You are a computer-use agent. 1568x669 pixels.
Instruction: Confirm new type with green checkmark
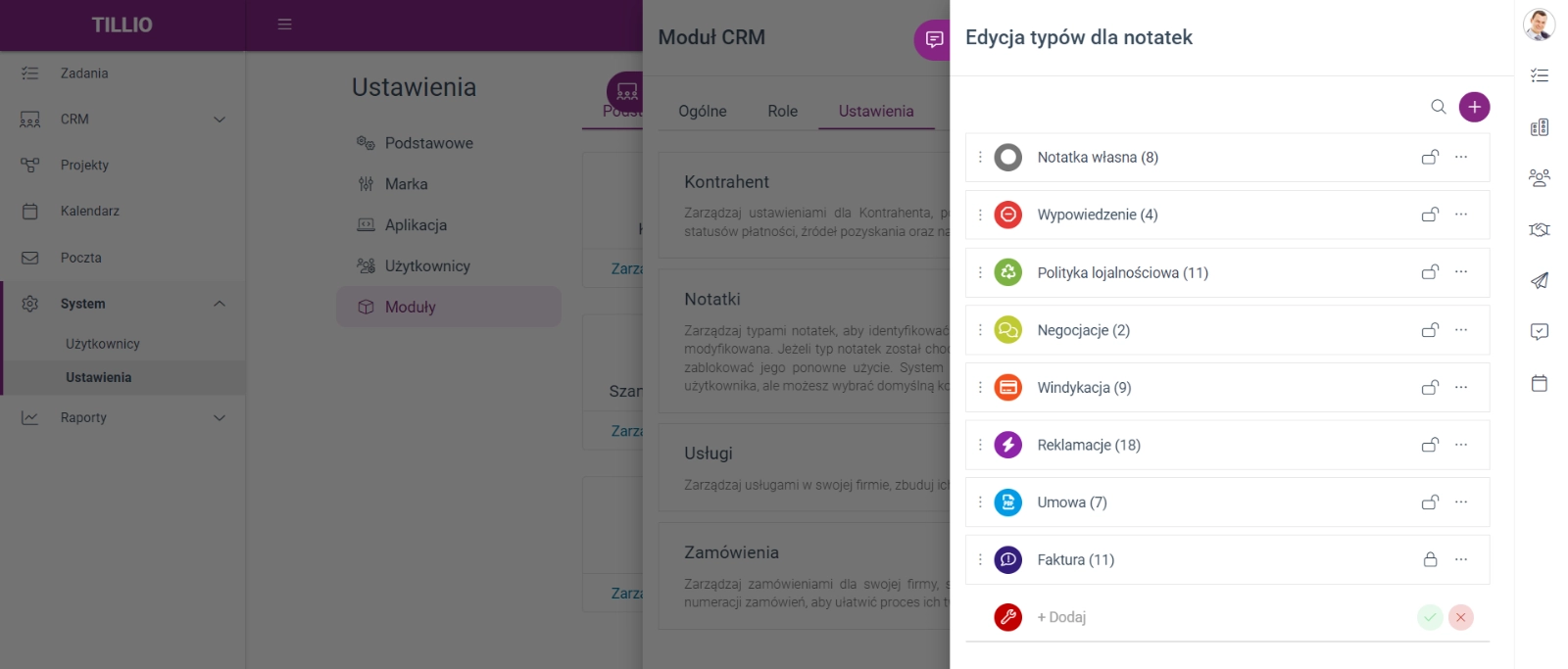[x=1430, y=617]
